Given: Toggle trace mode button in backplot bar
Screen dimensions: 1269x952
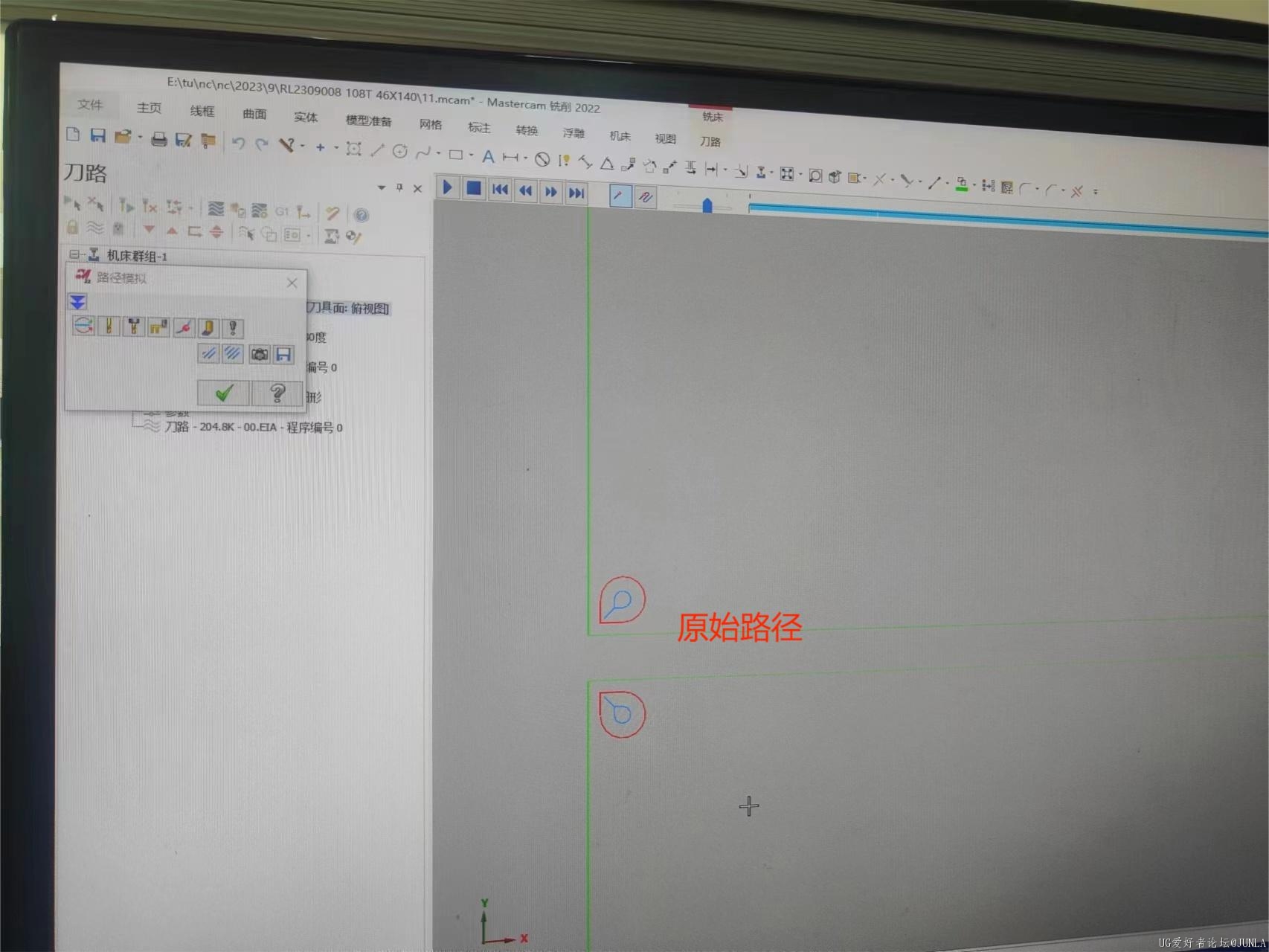Looking at the screenshot, I should (x=620, y=196).
